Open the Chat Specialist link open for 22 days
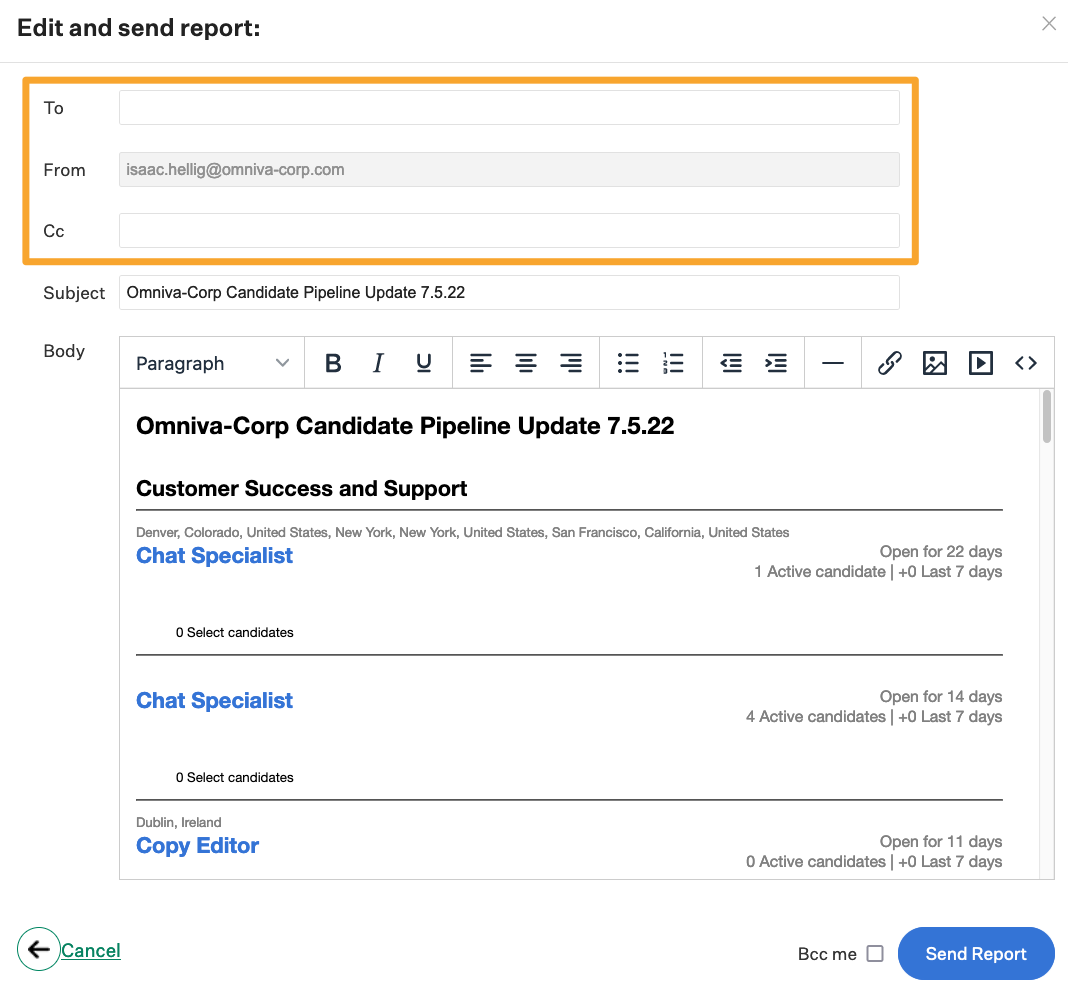Viewport: 1068px width, 993px height. [x=215, y=556]
